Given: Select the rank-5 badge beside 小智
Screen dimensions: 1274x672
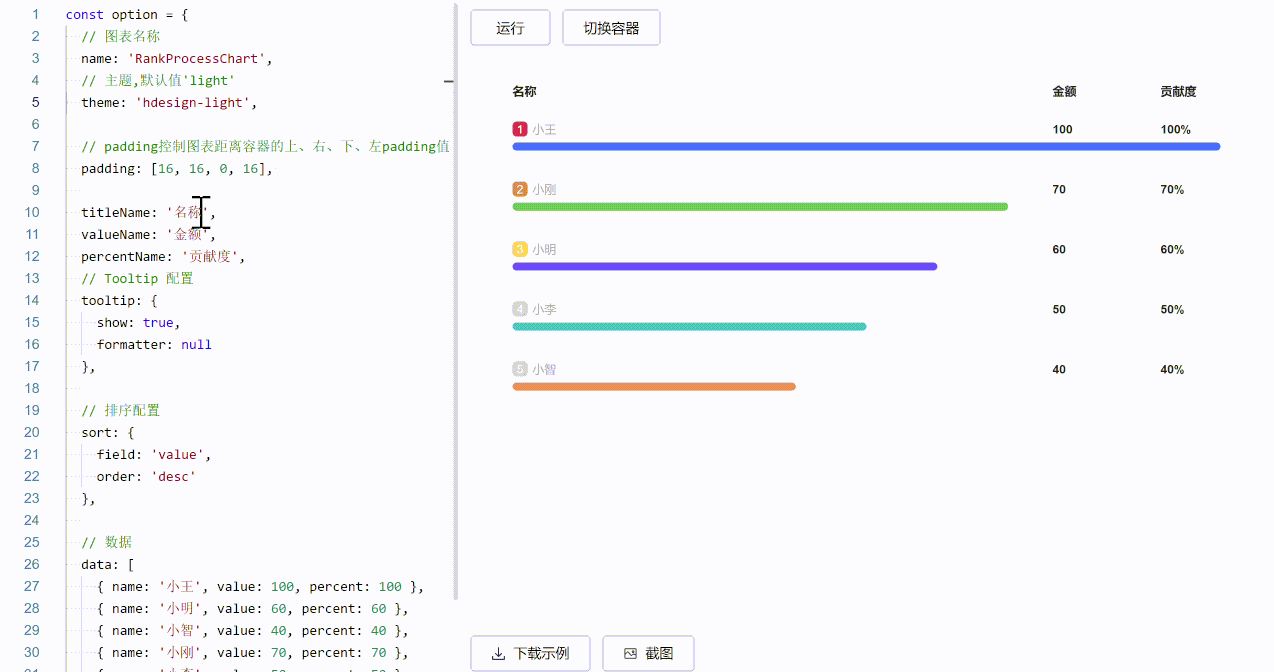Looking at the screenshot, I should [519, 369].
